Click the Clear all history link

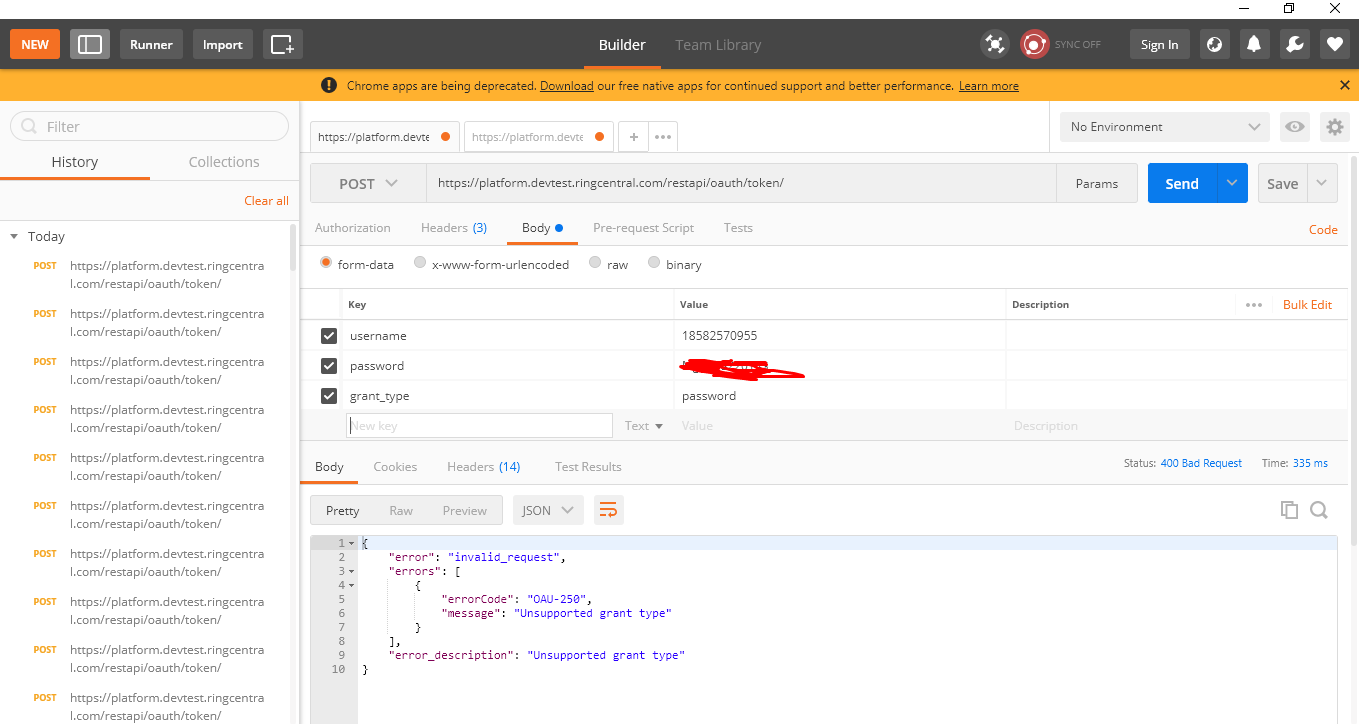[x=266, y=201]
